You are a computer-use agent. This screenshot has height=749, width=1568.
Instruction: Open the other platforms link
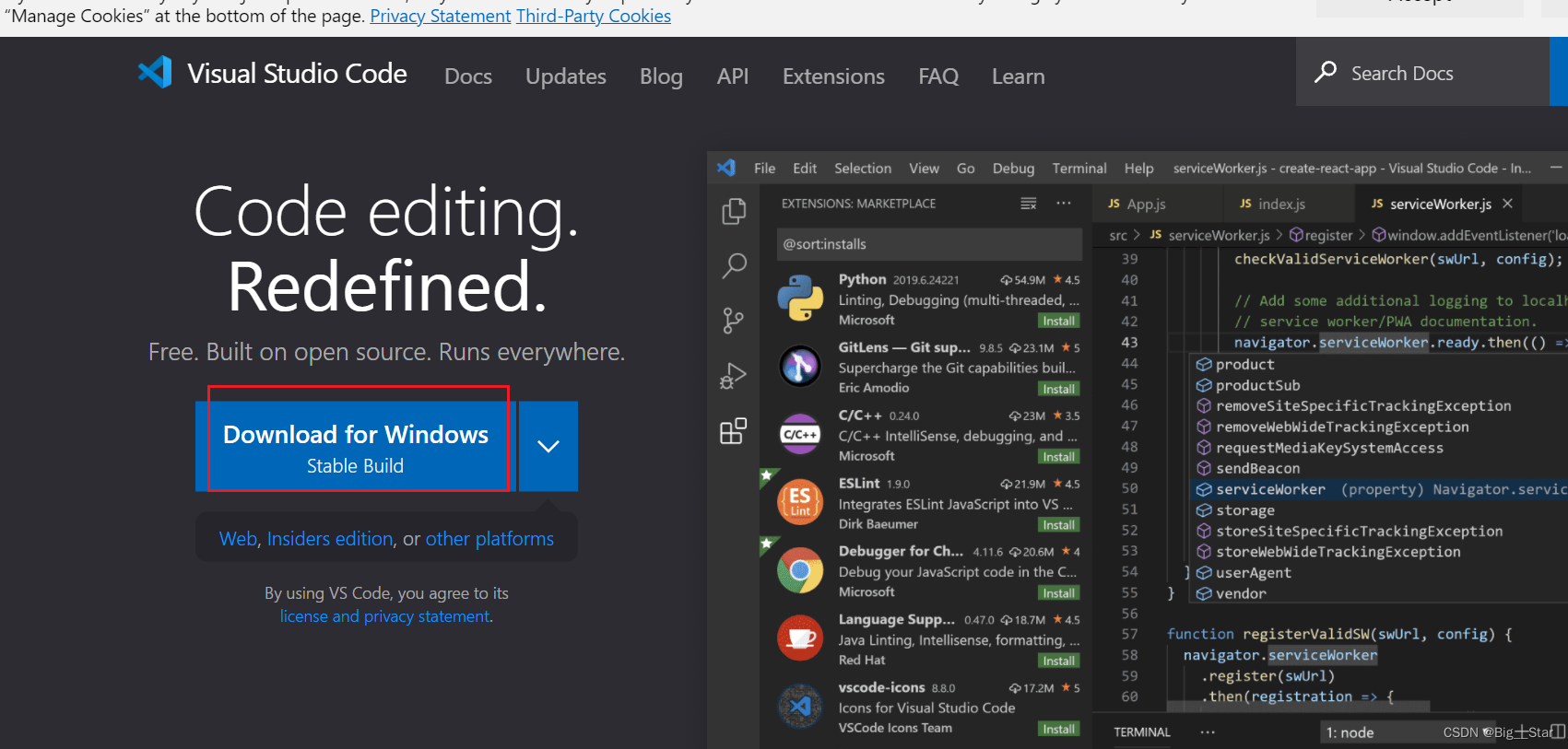coord(489,539)
